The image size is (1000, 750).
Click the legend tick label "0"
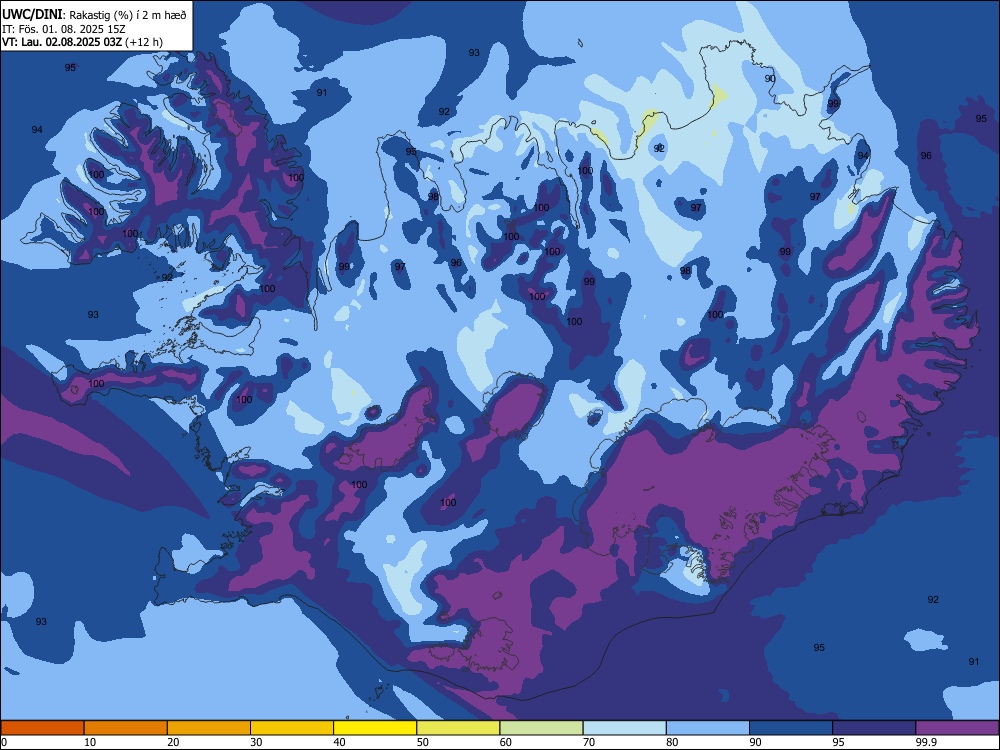pyautogui.click(x=4, y=742)
